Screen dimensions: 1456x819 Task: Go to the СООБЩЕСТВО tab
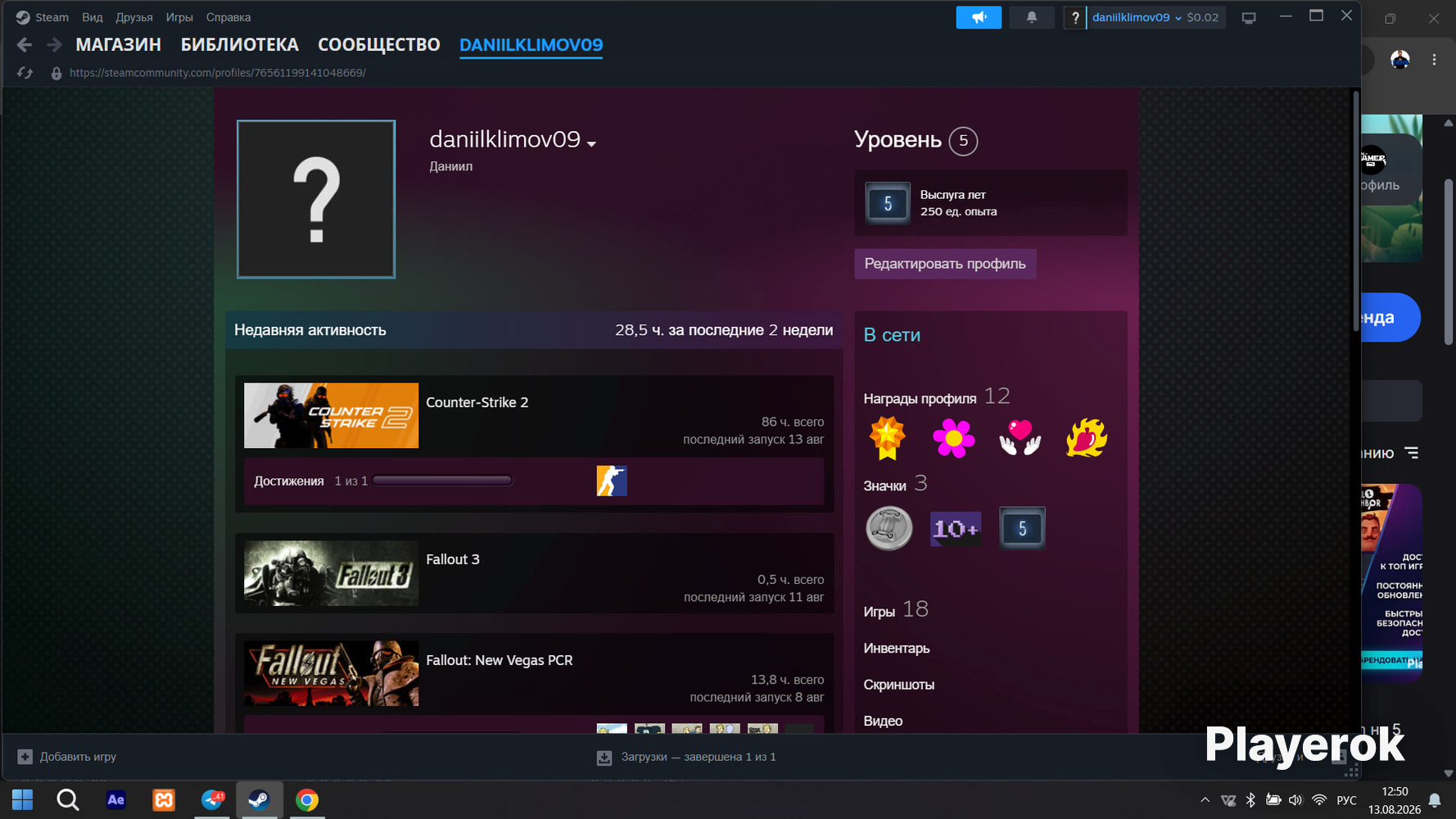coord(379,45)
